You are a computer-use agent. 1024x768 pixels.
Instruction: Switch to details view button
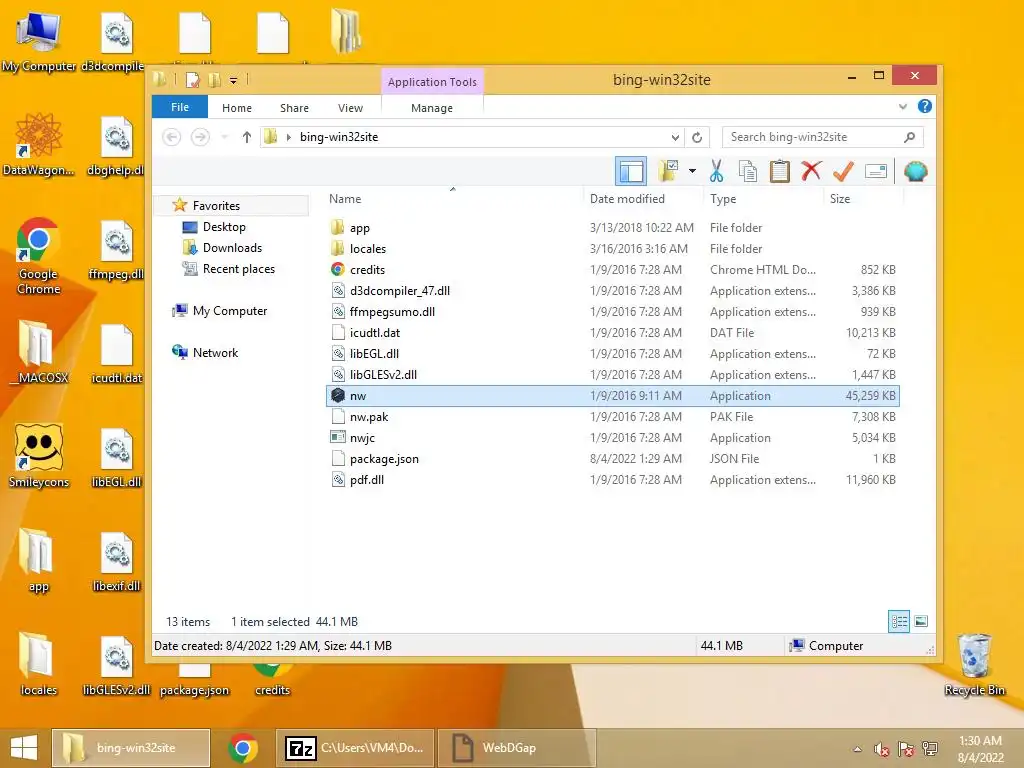click(899, 621)
